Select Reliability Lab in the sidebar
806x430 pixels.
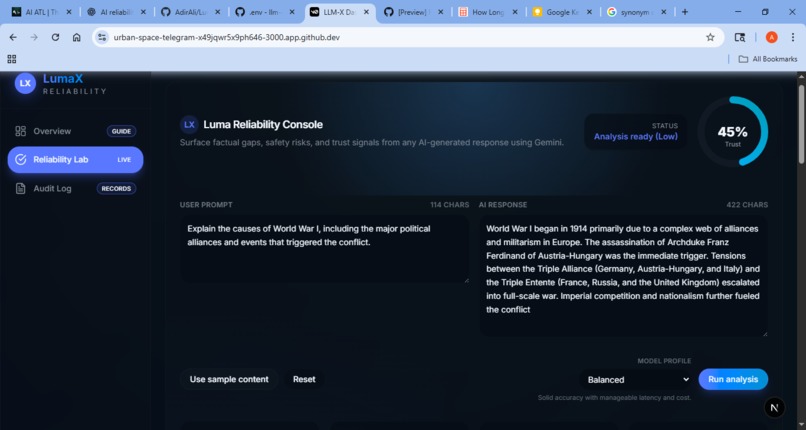point(75,160)
